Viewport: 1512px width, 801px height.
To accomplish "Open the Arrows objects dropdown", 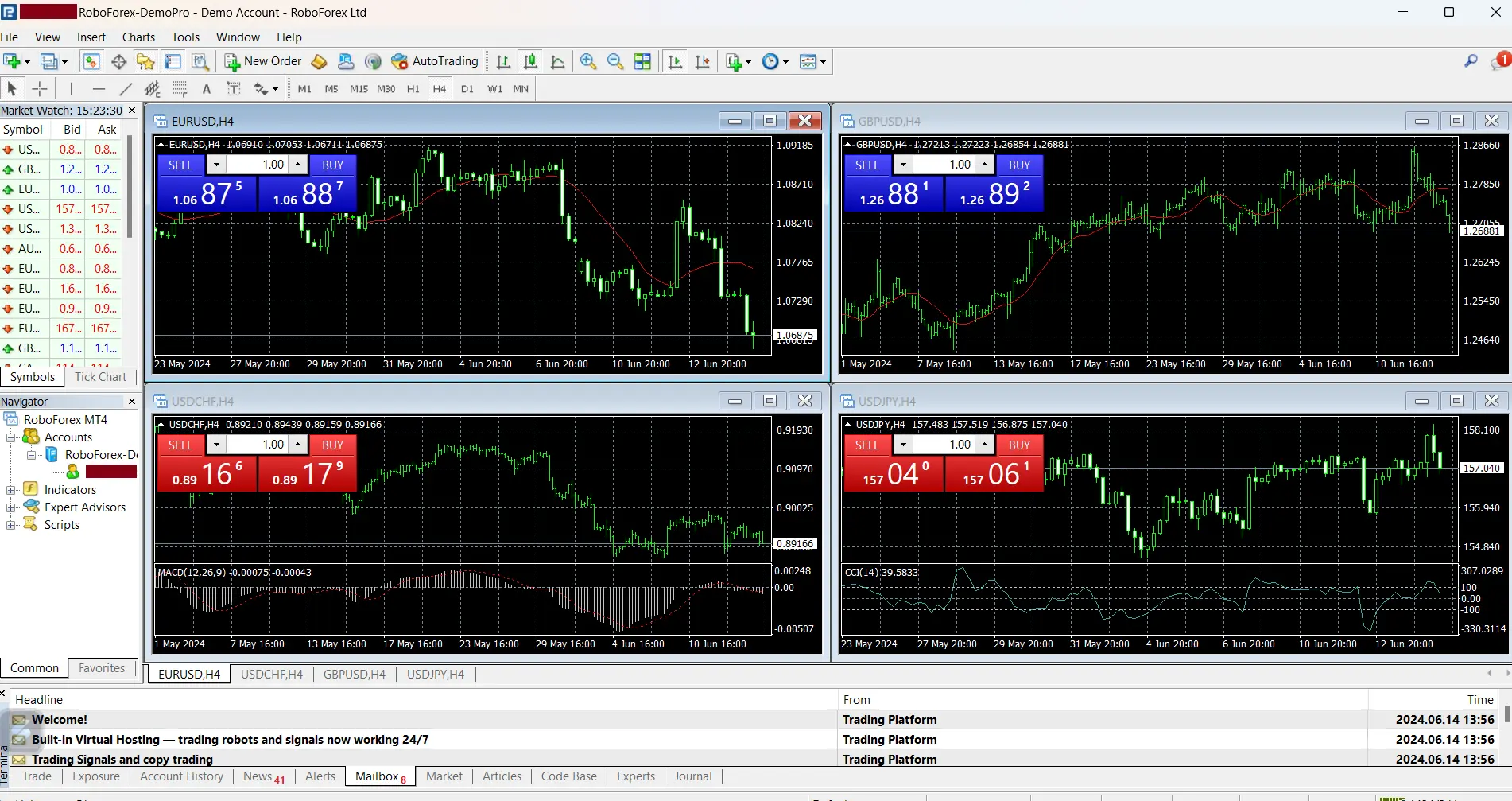I will pyautogui.click(x=266, y=89).
